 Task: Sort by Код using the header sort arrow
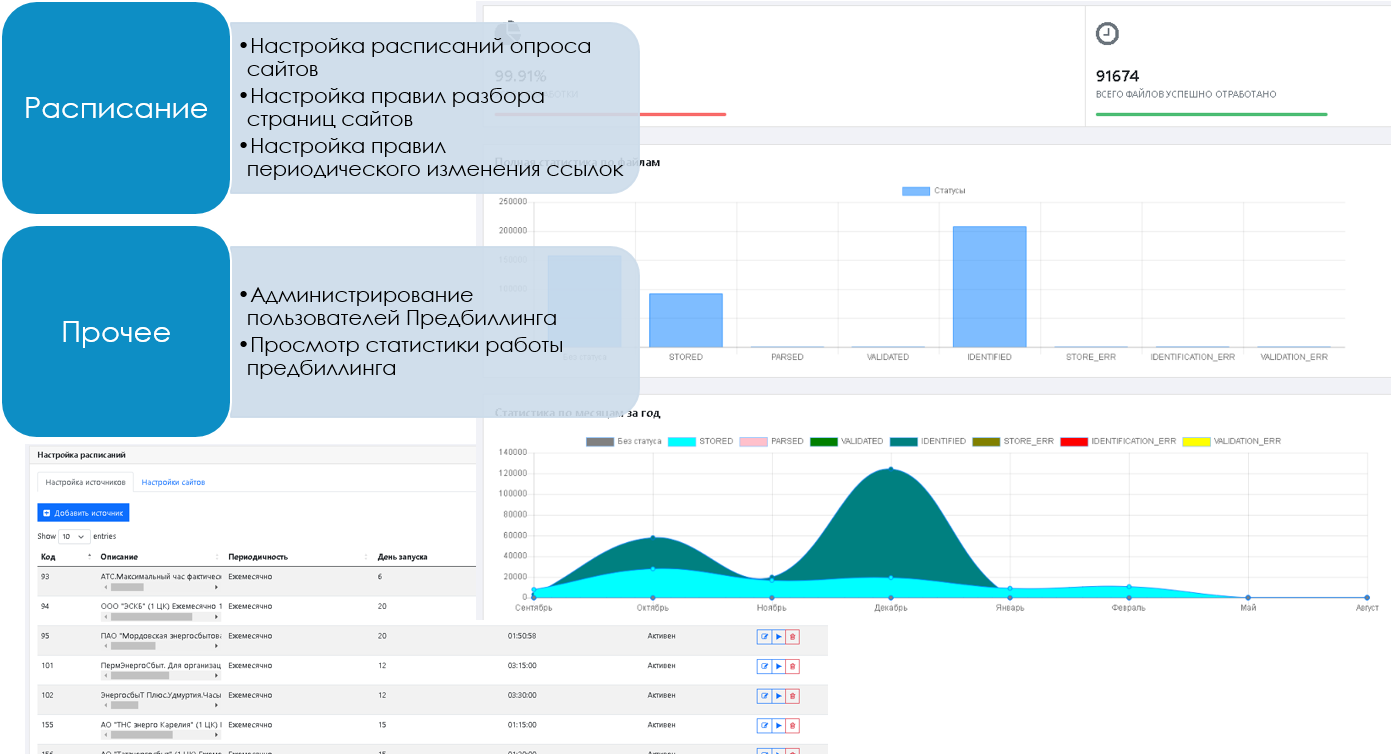click(90, 556)
